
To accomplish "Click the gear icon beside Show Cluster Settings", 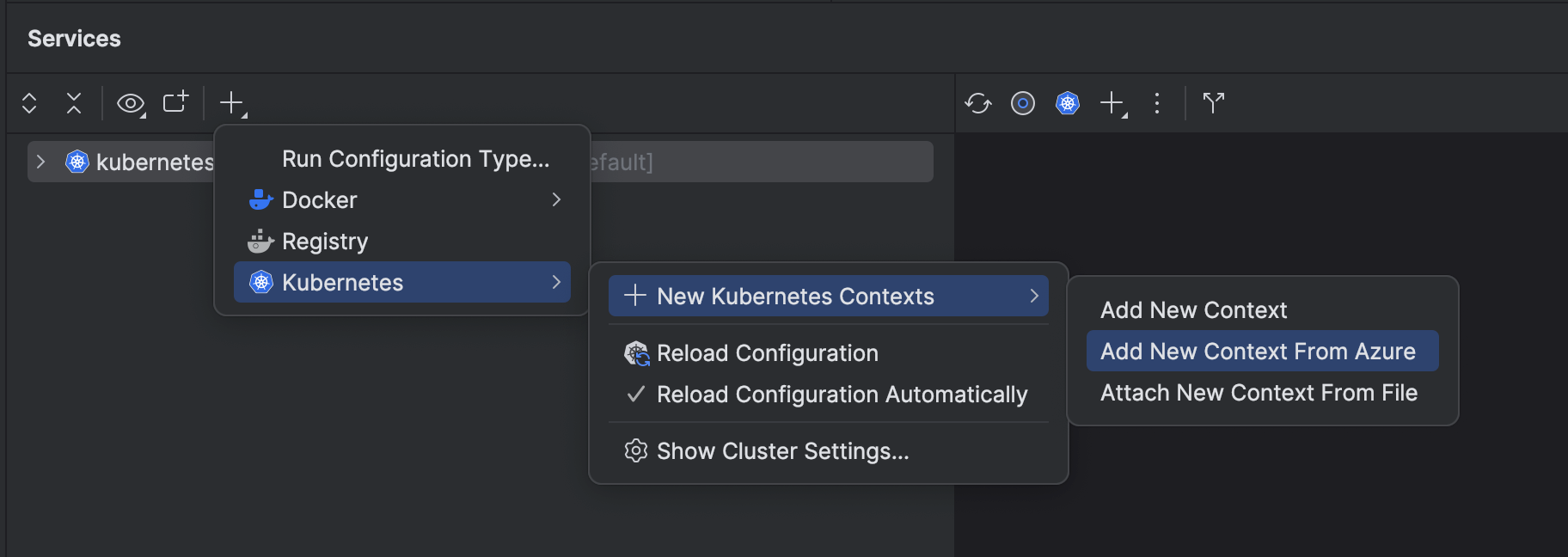I will coord(636,450).
